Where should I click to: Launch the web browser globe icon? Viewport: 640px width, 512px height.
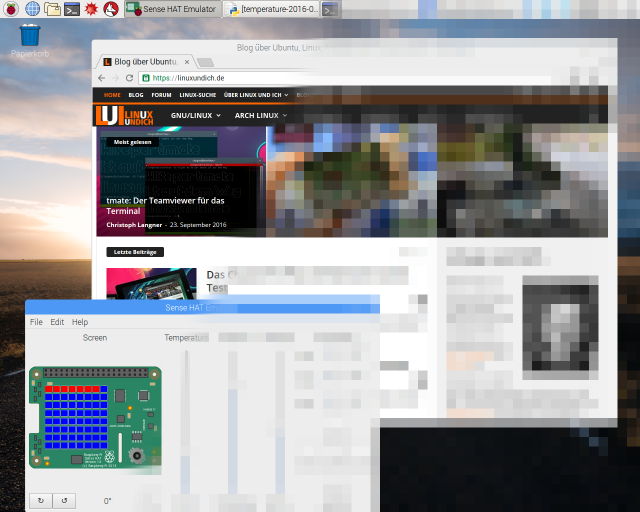coord(32,9)
